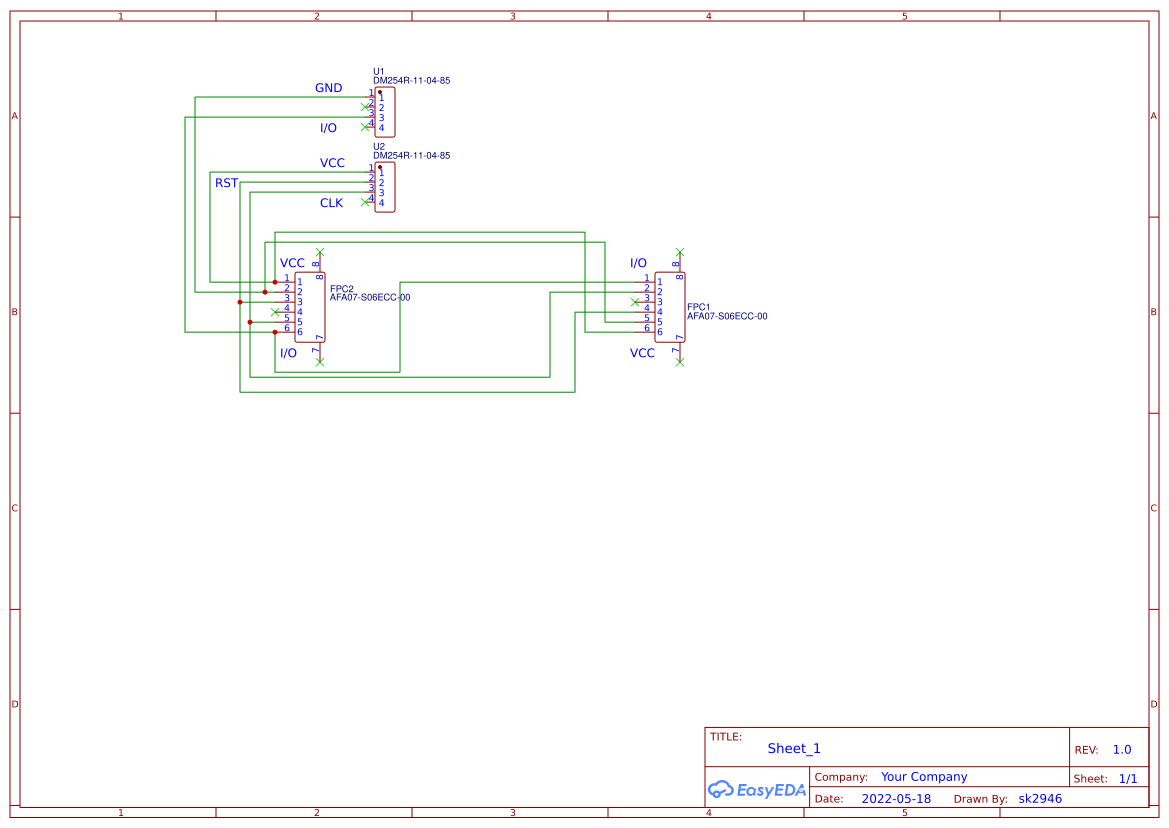The image size is (1169, 828).
Task: Click the date 2022-05-18 in title block
Action: [896, 798]
